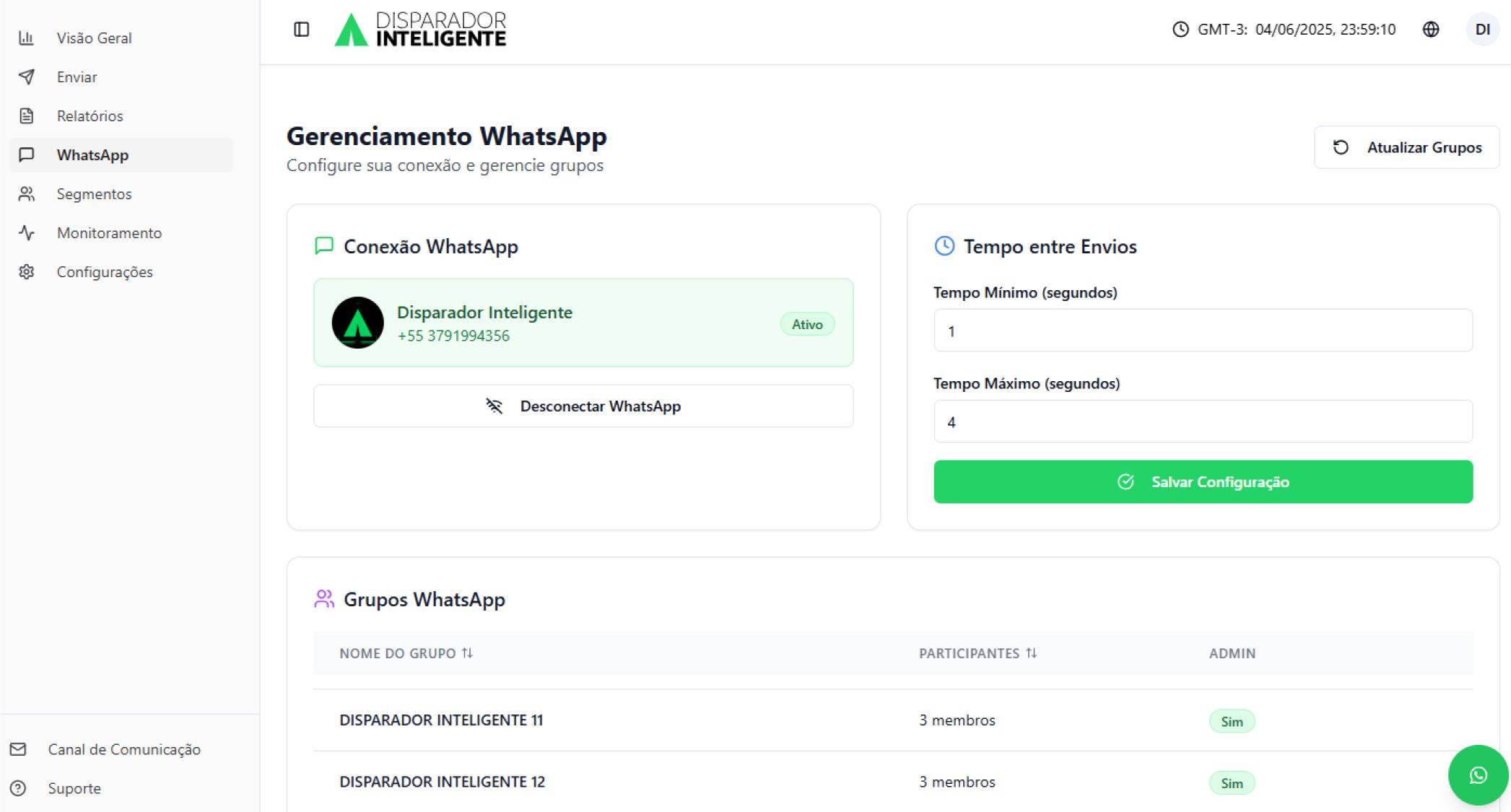Screen dimensions: 1511x812
Task: Focus the Tempo Mínimo input field
Action: point(1203,331)
